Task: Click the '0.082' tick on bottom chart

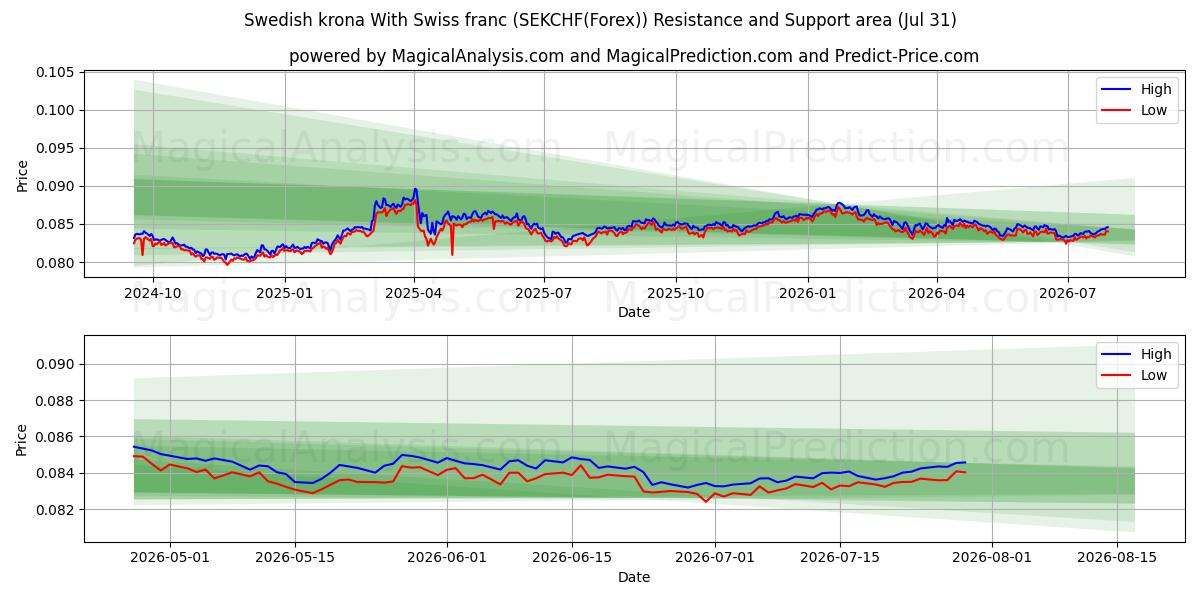Action: click(x=57, y=510)
